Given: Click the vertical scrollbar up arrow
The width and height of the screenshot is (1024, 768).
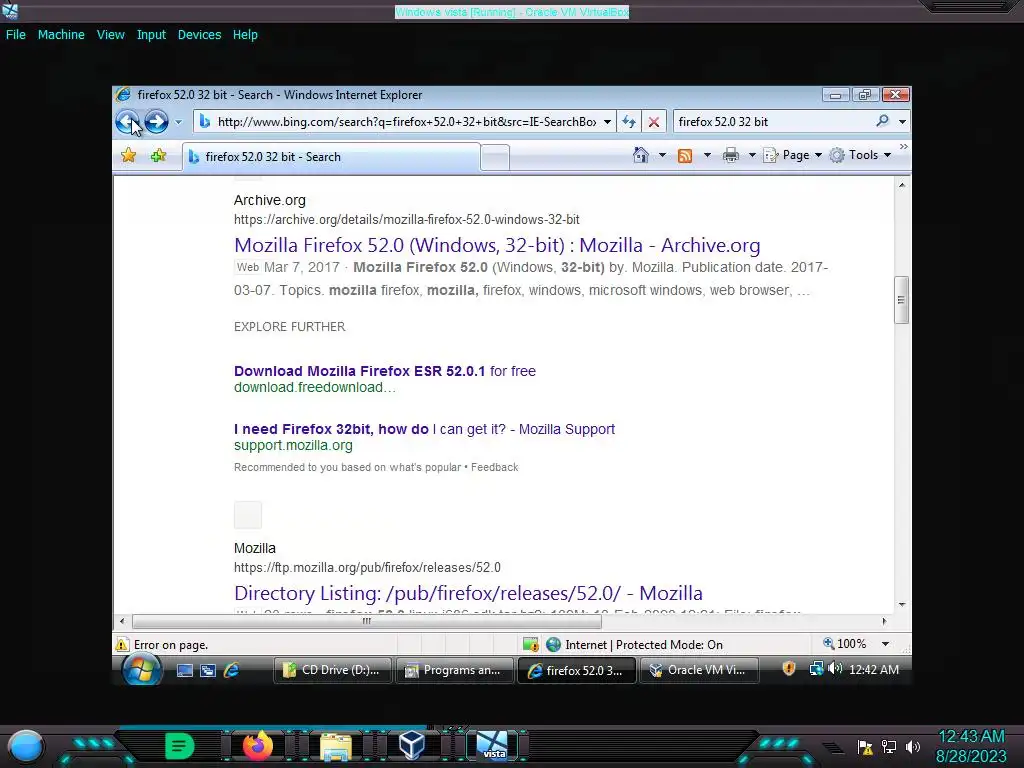Looking at the screenshot, I should 901,185.
